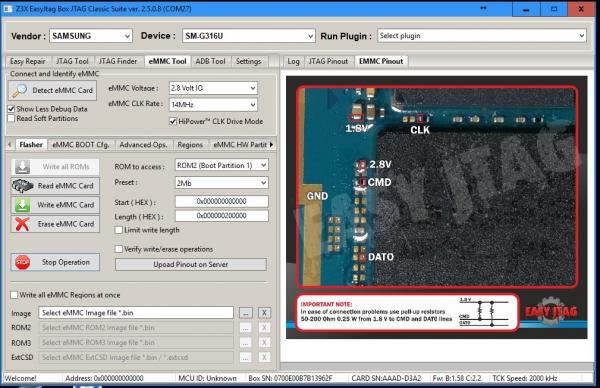600x388 pixels.
Task: Click the app icon in the title bar
Action: (8, 8)
